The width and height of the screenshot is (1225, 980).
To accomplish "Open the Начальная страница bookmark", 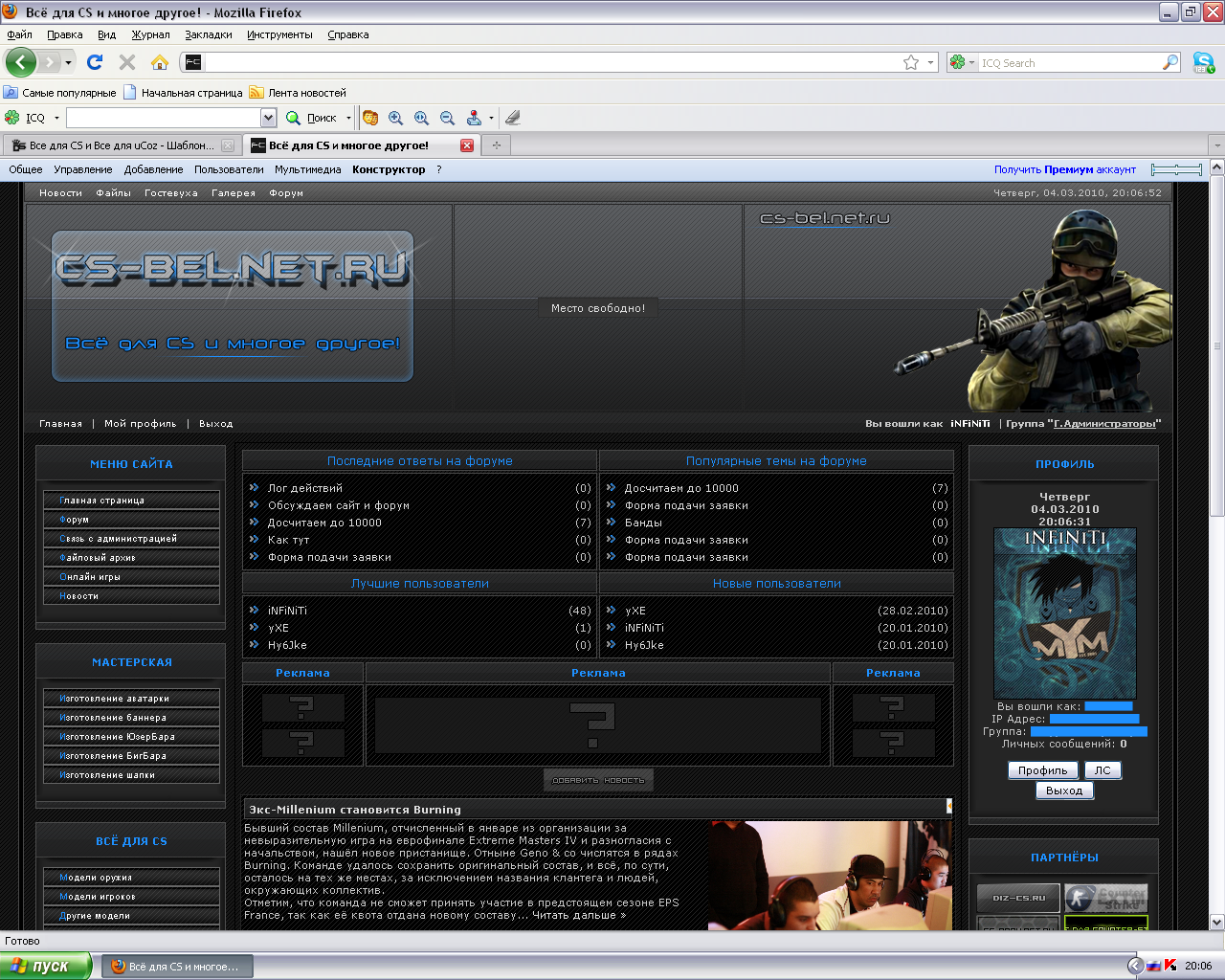I will [x=183, y=93].
